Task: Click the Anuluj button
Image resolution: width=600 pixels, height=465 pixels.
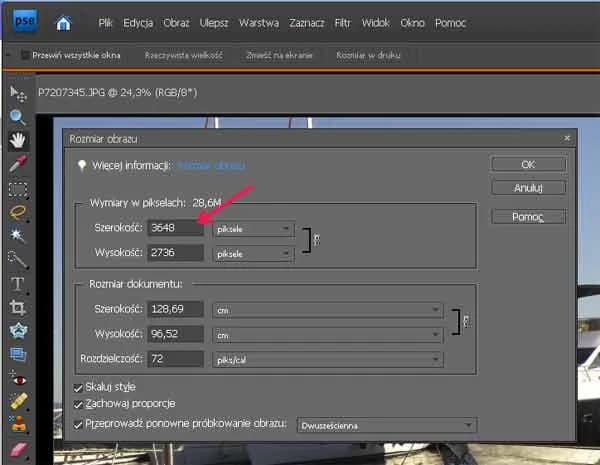Action: (x=528, y=187)
